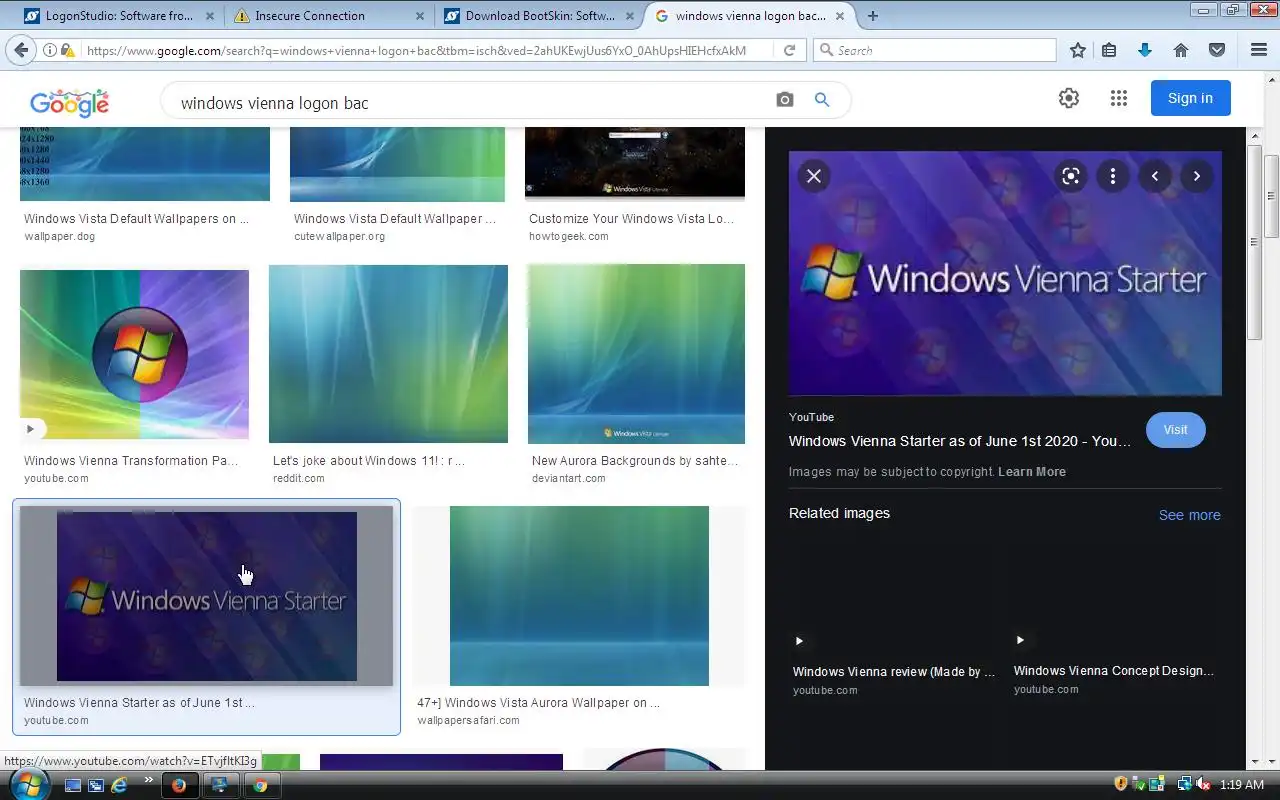Close the LogonStudio tab

(x=209, y=16)
